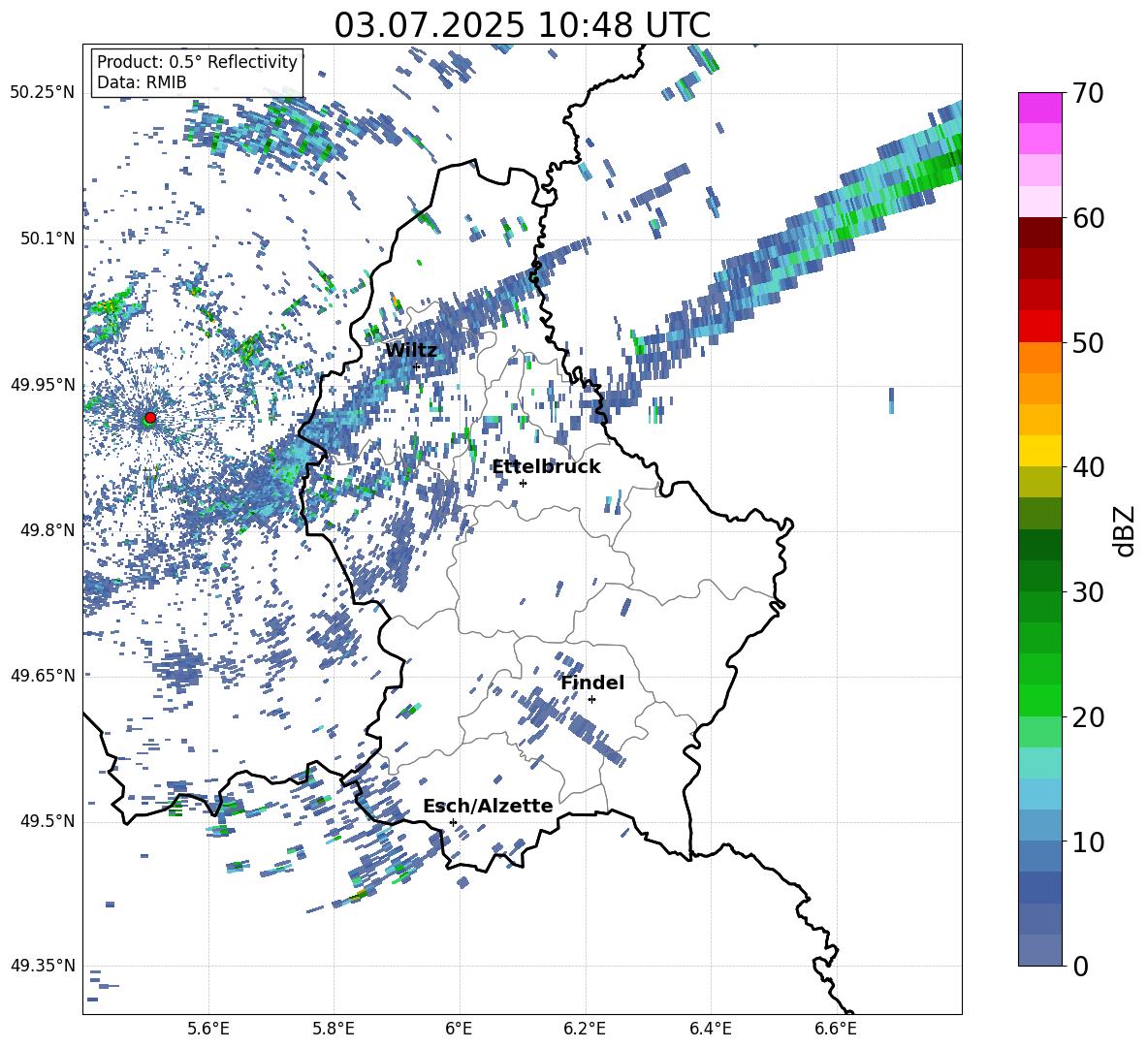Click the title 03.07.2025 10:48 UTC
This screenshot has height=1048, width=1148.
[x=522, y=25]
